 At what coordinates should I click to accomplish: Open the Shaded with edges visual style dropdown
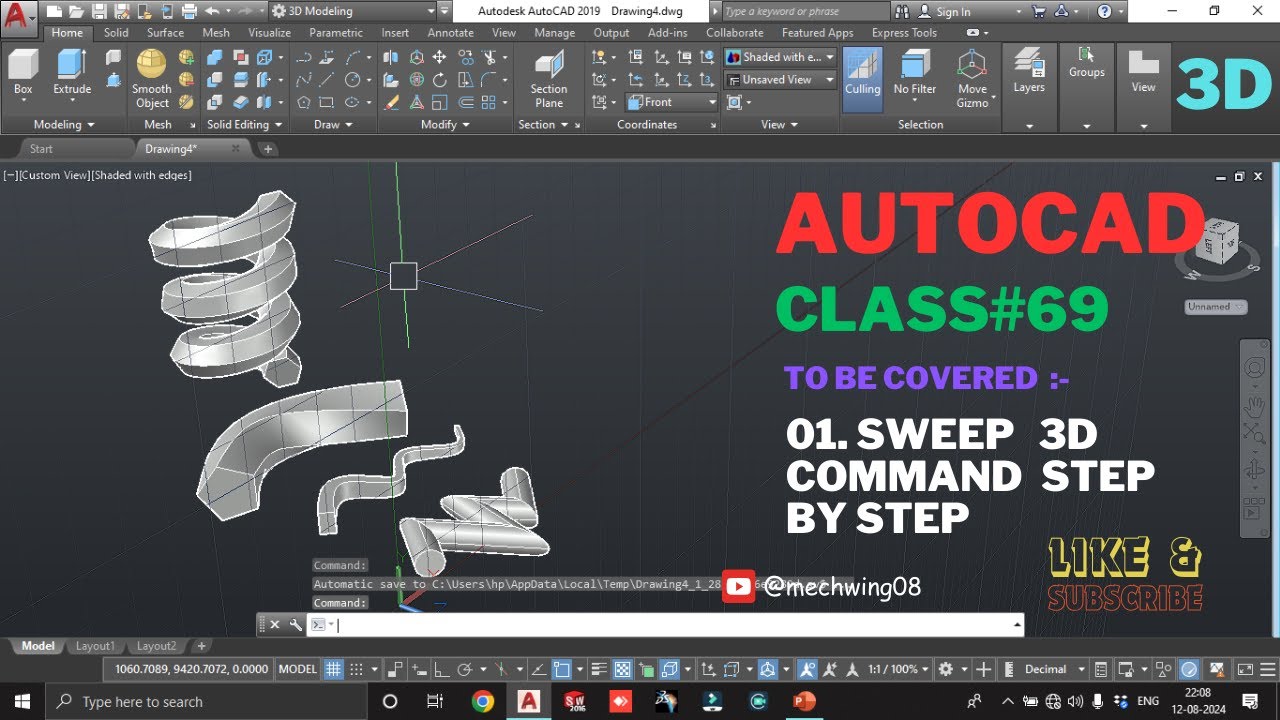(x=780, y=57)
